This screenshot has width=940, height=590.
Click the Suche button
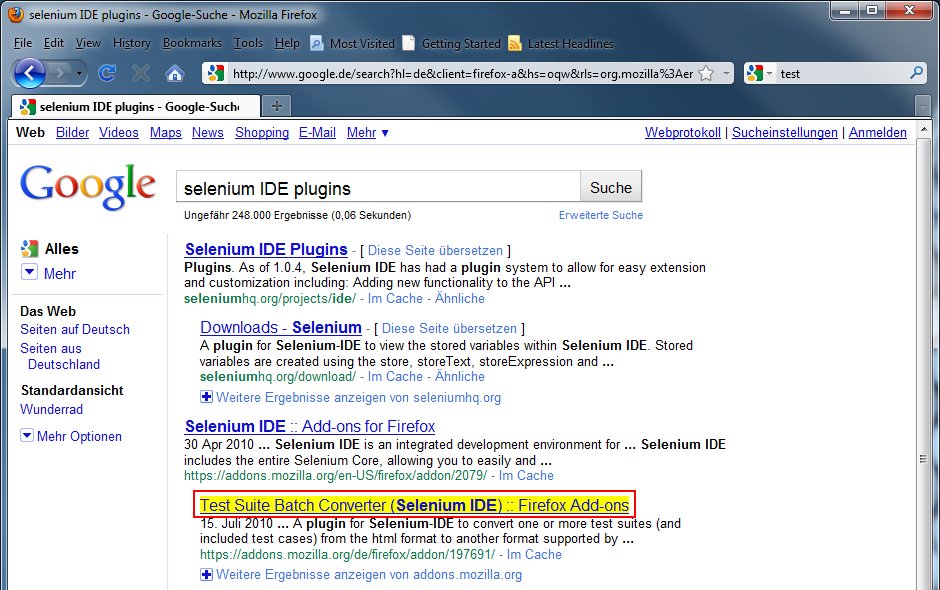[611, 188]
